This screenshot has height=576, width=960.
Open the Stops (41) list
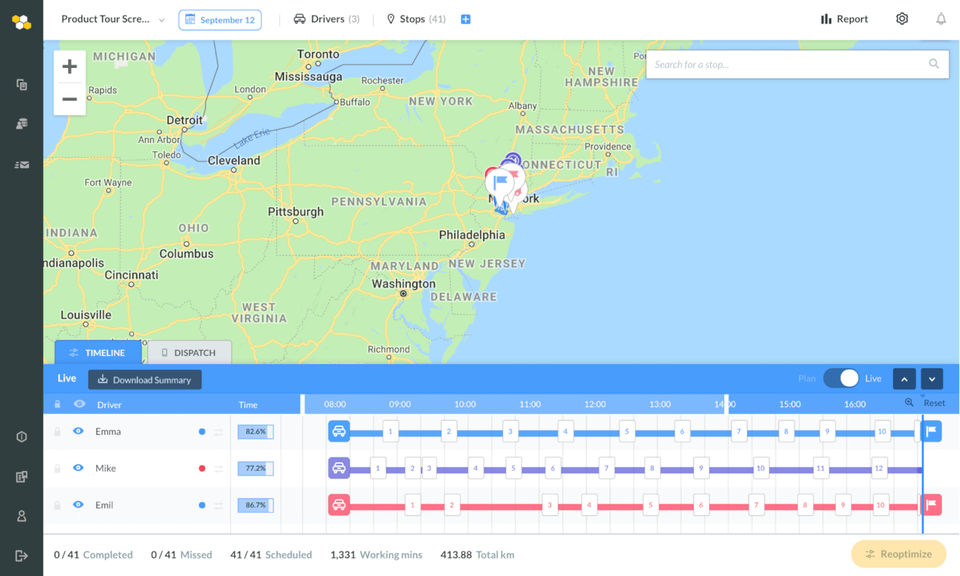(416, 19)
